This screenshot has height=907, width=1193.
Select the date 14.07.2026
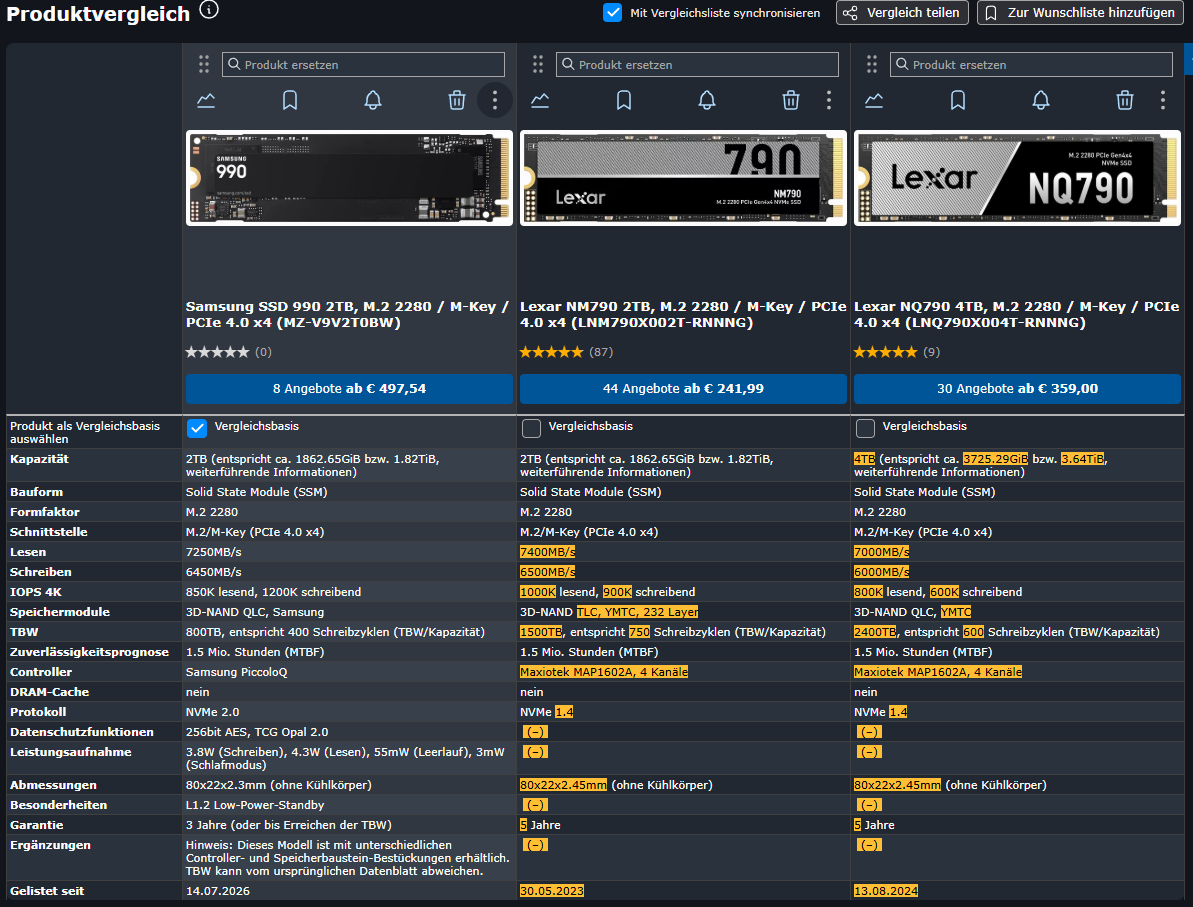[x=218, y=892]
